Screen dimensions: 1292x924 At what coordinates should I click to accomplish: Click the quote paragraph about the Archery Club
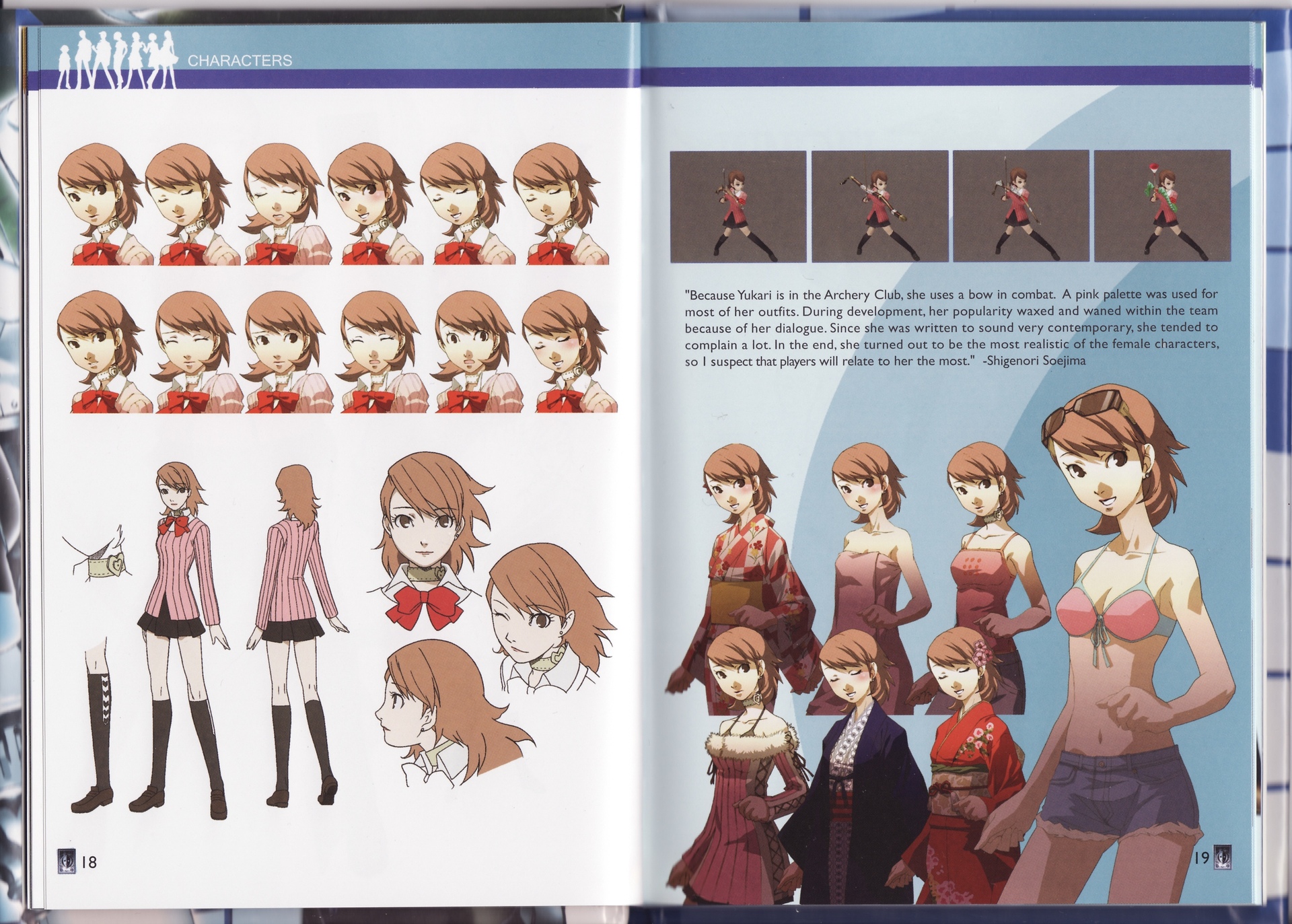pyautogui.click(x=951, y=327)
